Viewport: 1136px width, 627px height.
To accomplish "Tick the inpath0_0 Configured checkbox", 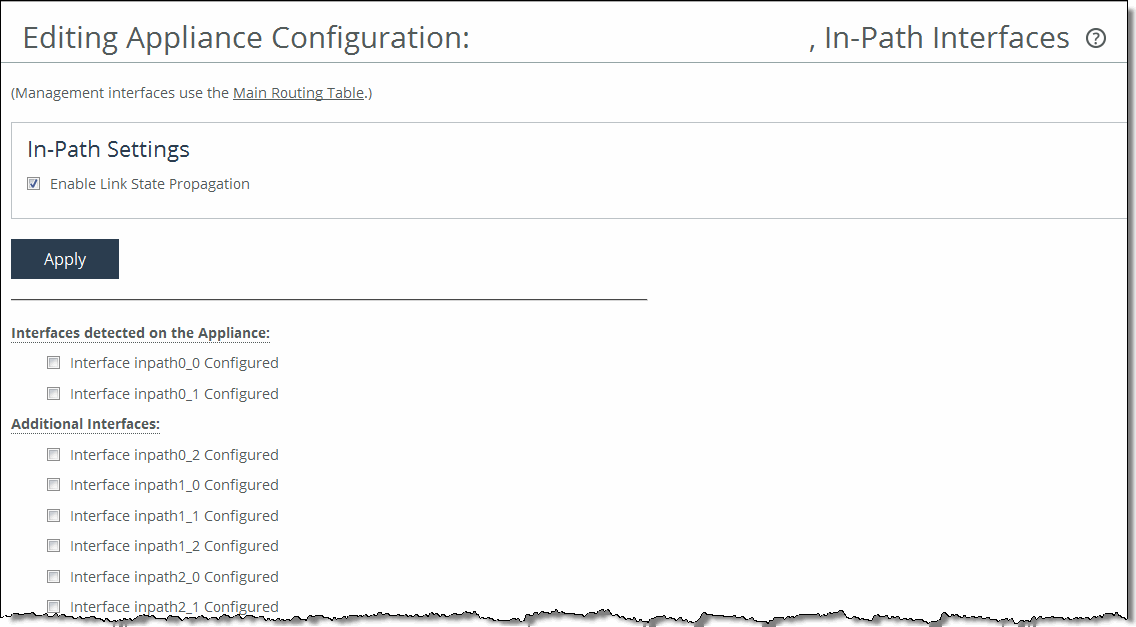I will click(x=54, y=363).
